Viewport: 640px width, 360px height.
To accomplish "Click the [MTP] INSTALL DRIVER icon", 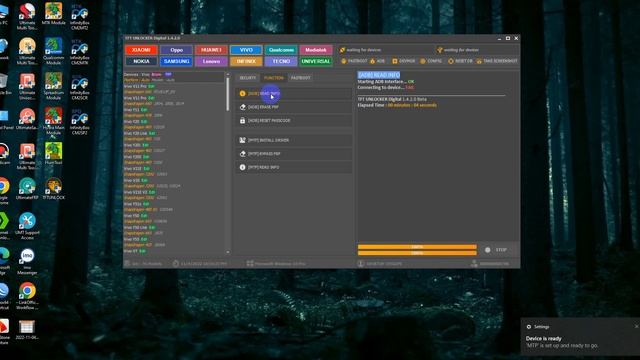I will point(242,140).
